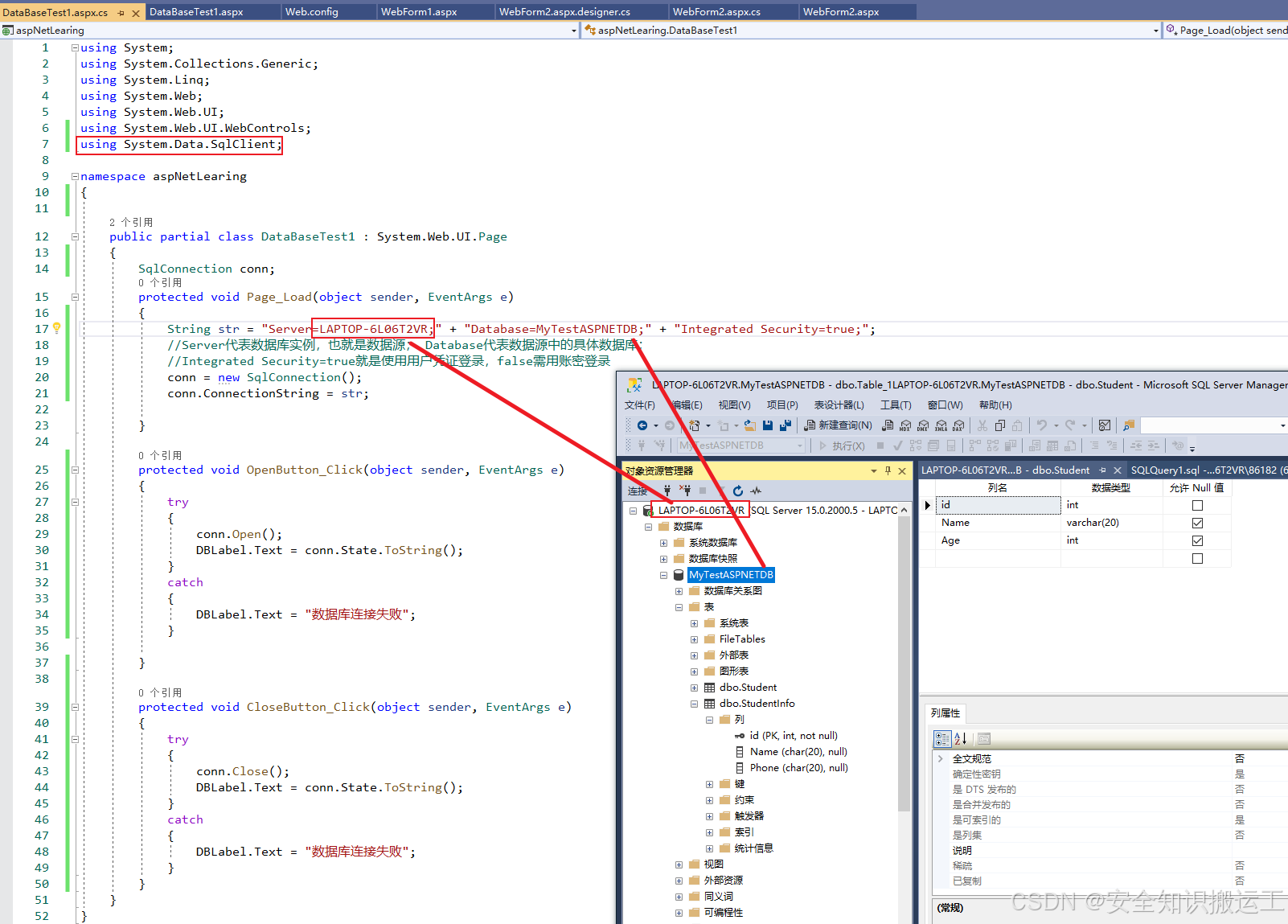Close the Object Explorer panel
Screen dimensions: 1288x924
tap(902, 470)
